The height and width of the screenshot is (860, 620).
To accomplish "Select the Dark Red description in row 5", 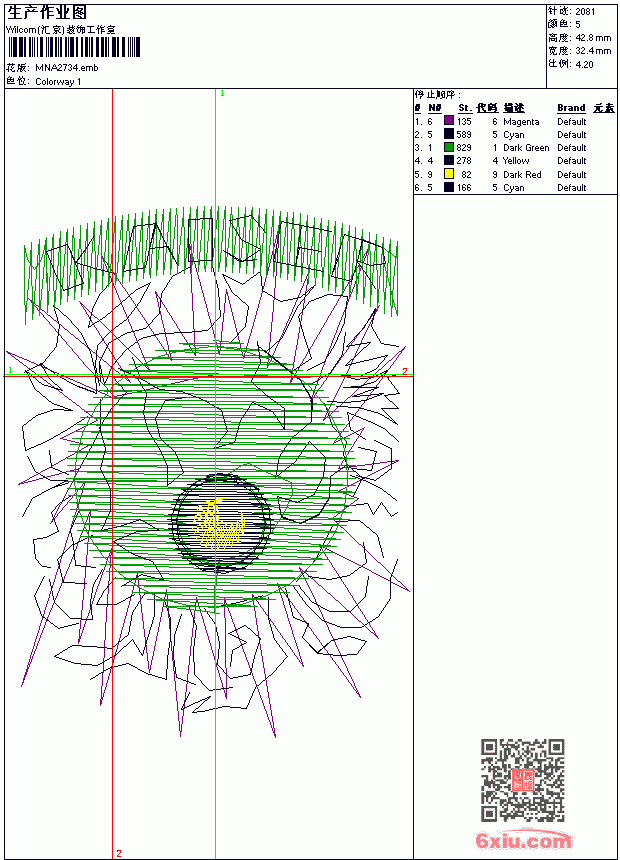I will (x=522, y=174).
